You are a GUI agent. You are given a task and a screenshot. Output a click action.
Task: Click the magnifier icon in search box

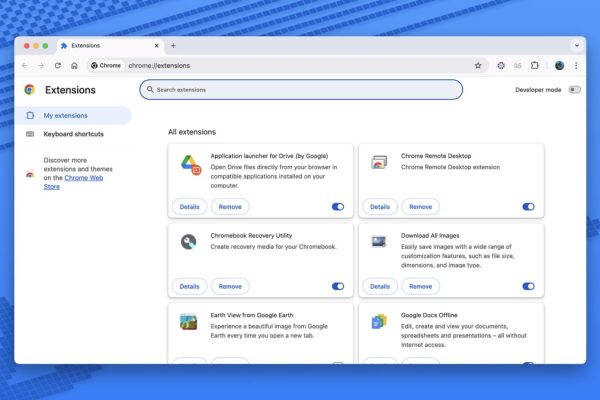tap(150, 89)
